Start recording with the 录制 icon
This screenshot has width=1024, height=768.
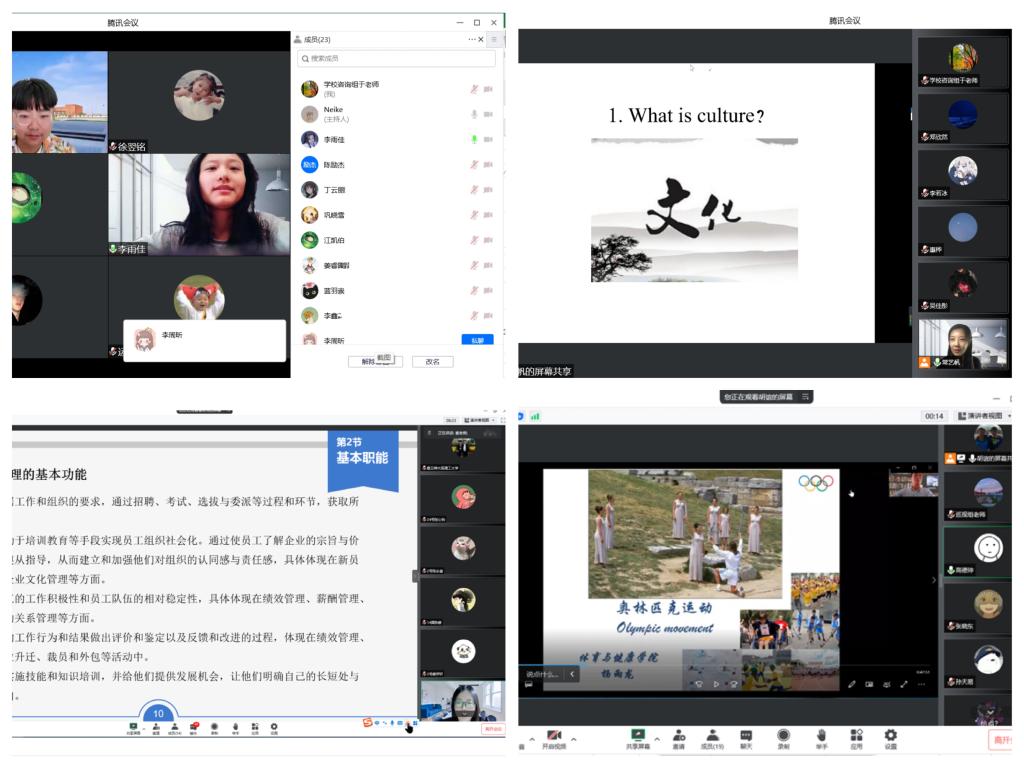coord(783,737)
